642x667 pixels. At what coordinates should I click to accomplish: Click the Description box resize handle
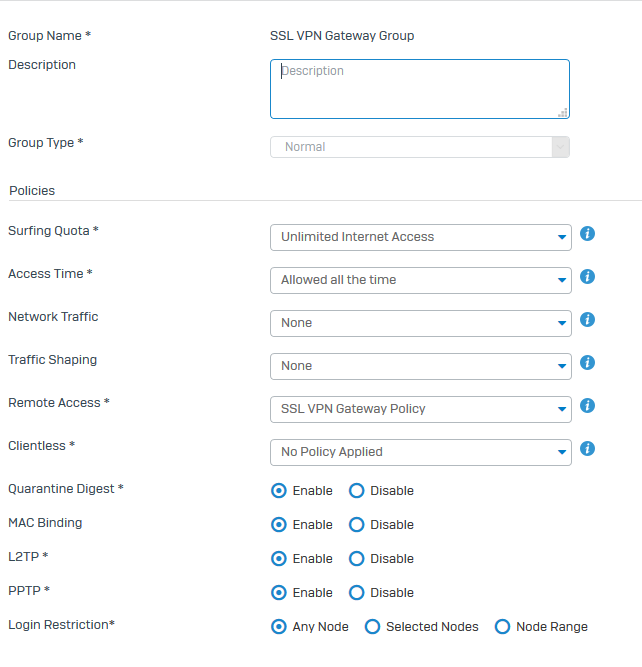pos(563,112)
